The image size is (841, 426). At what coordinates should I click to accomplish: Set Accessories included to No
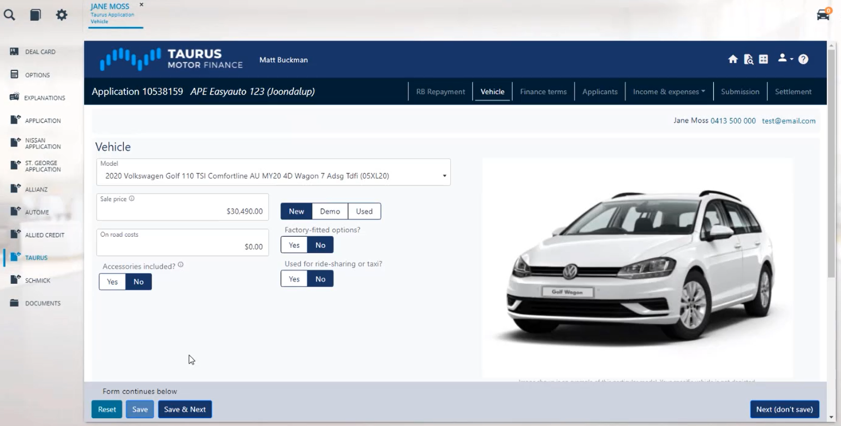point(138,282)
